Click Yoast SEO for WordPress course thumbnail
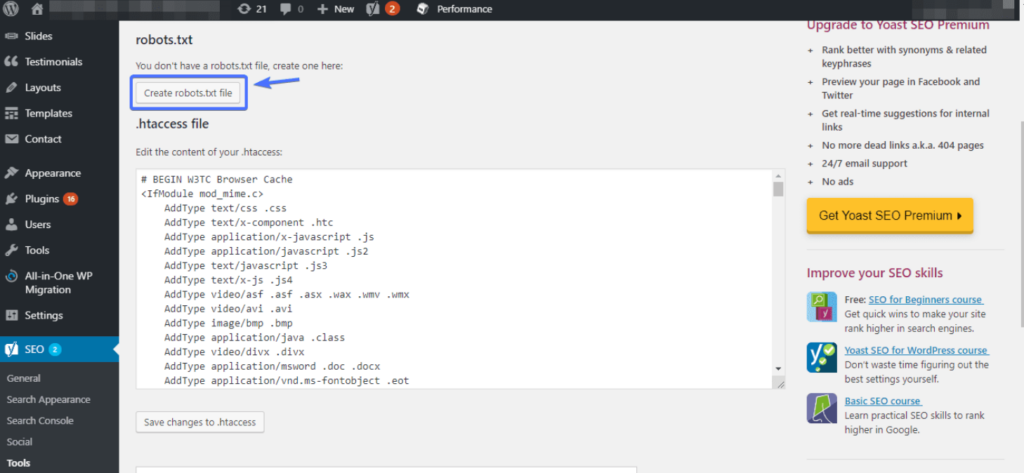 pos(822,357)
